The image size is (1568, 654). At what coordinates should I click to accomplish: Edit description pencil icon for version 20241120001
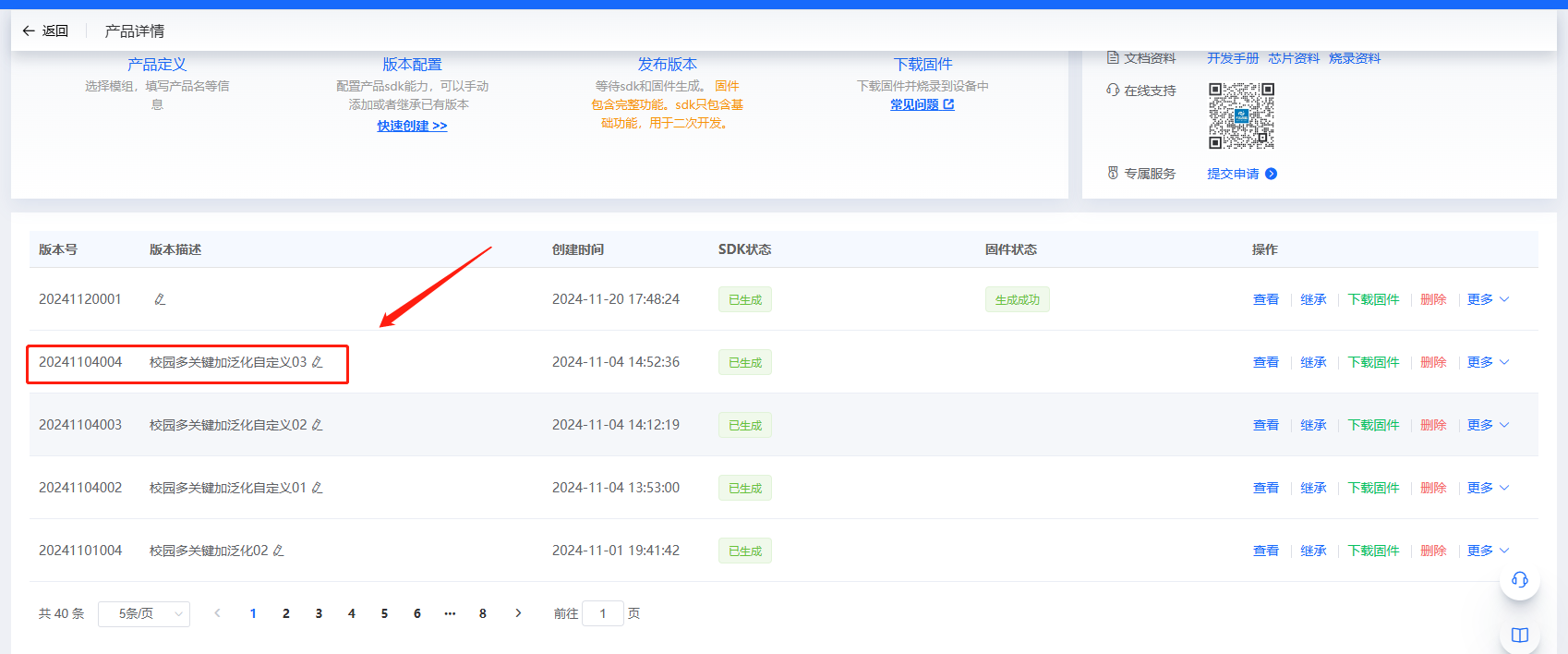[160, 299]
